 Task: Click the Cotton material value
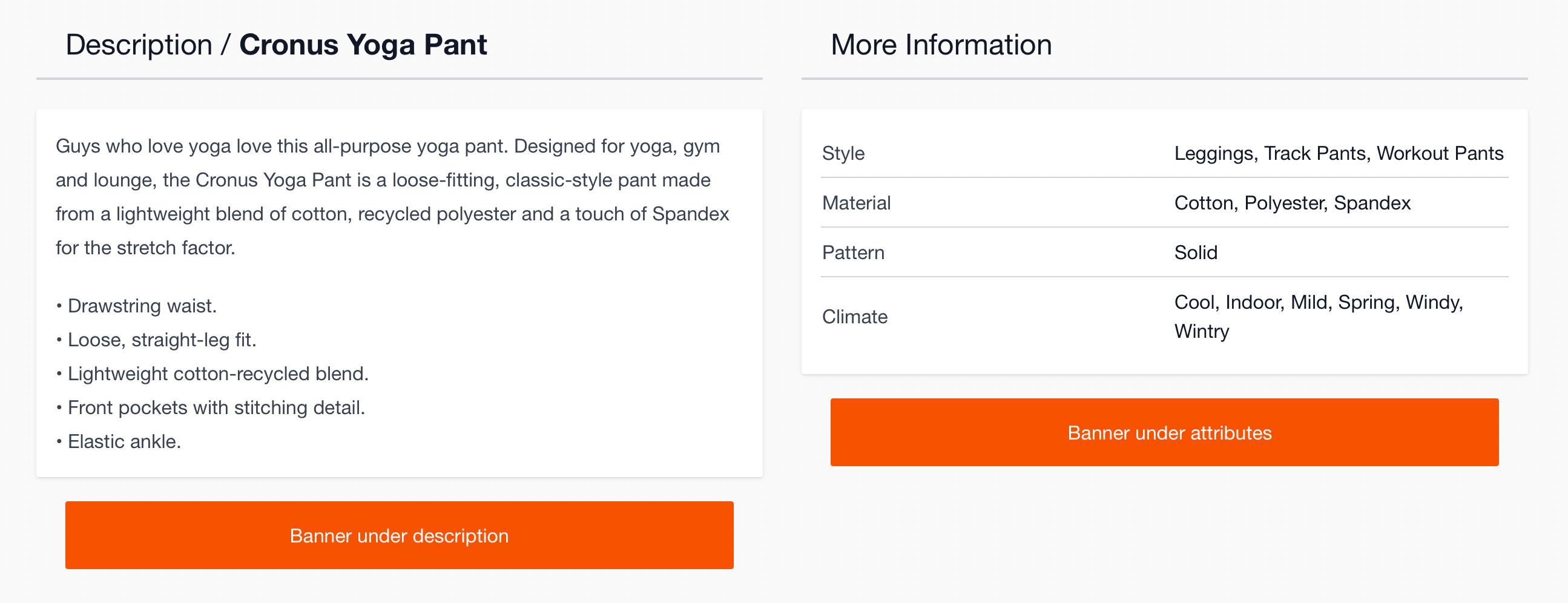(1204, 203)
